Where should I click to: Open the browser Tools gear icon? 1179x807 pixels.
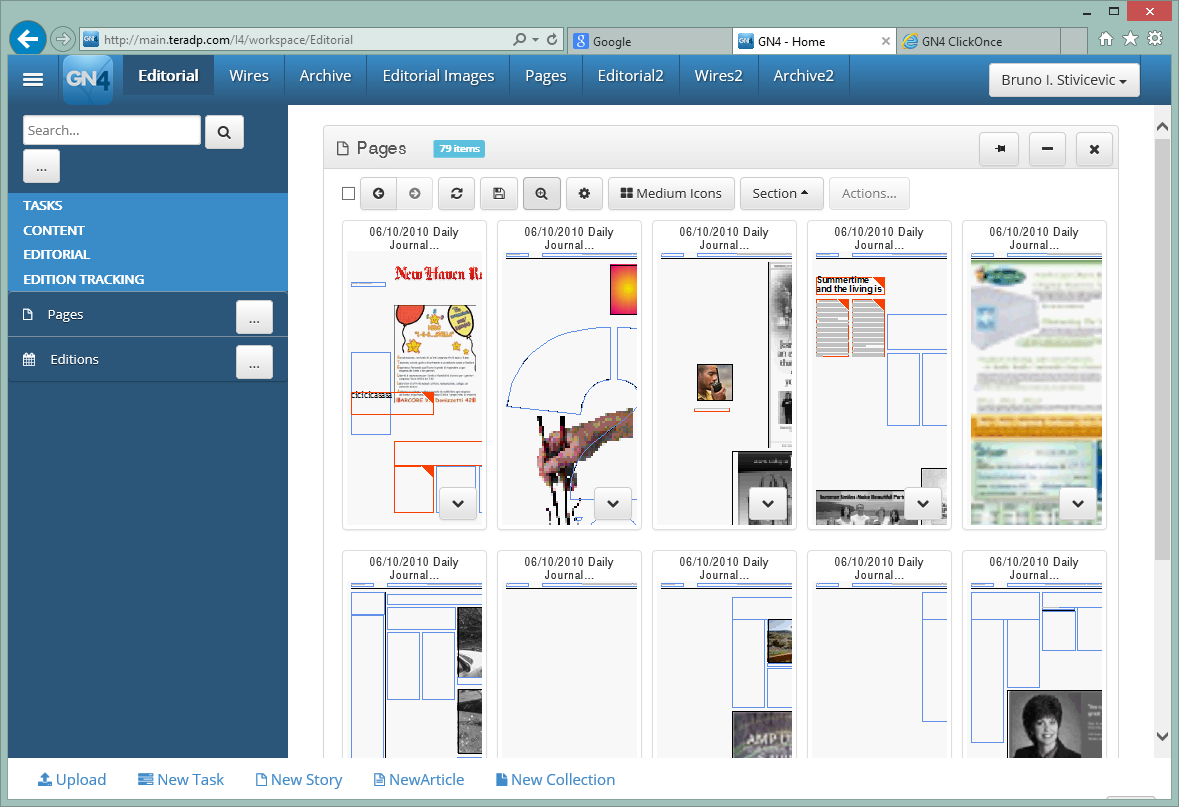coord(1155,38)
